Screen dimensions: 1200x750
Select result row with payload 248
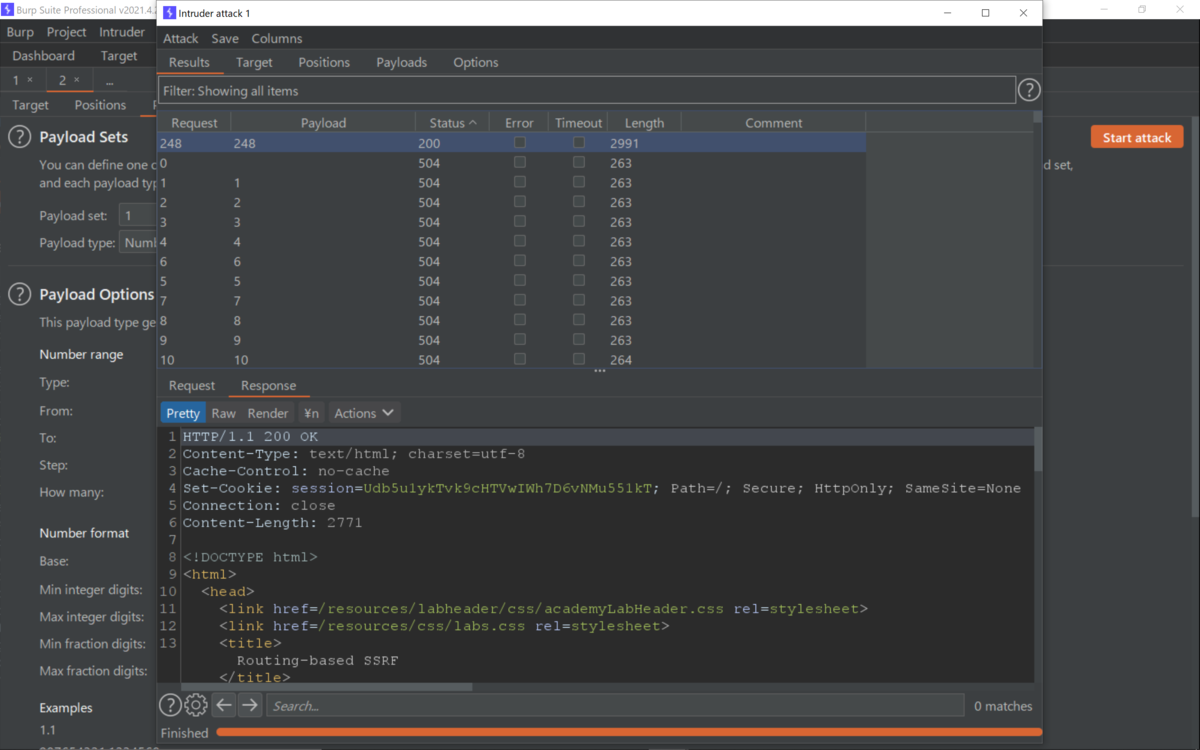512,143
